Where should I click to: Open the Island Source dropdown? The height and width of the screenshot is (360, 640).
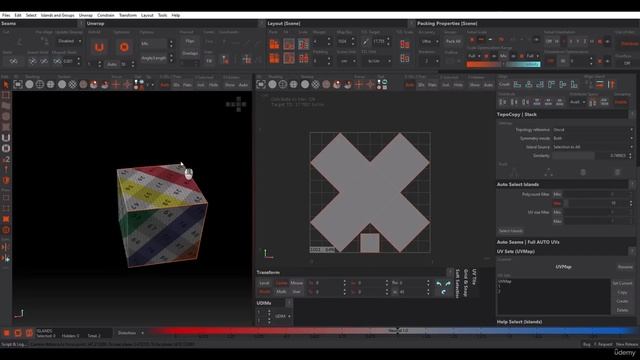pos(592,147)
